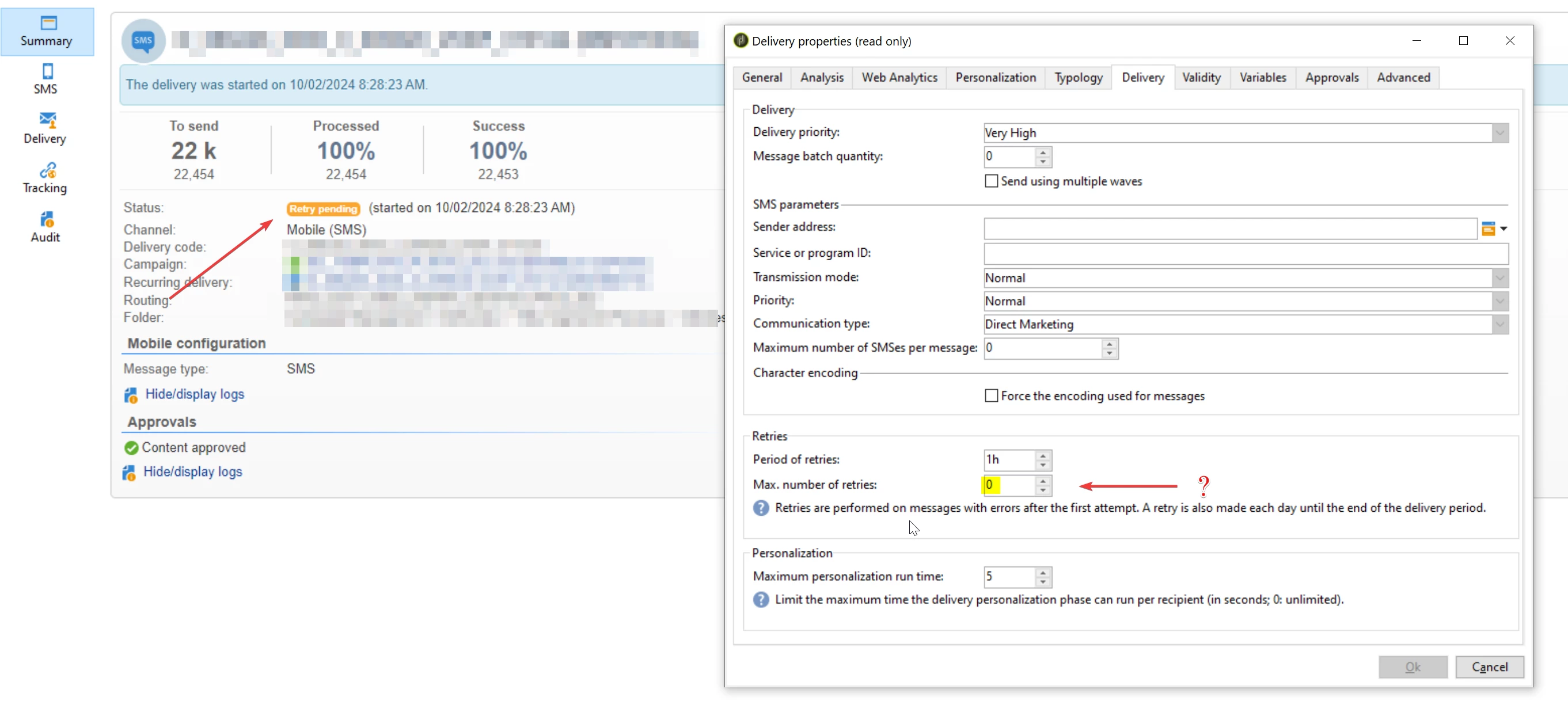Viewport: 1568px width, 704px height.
Task: Click the Retries help question icon
Action: [x=761, y=508]
